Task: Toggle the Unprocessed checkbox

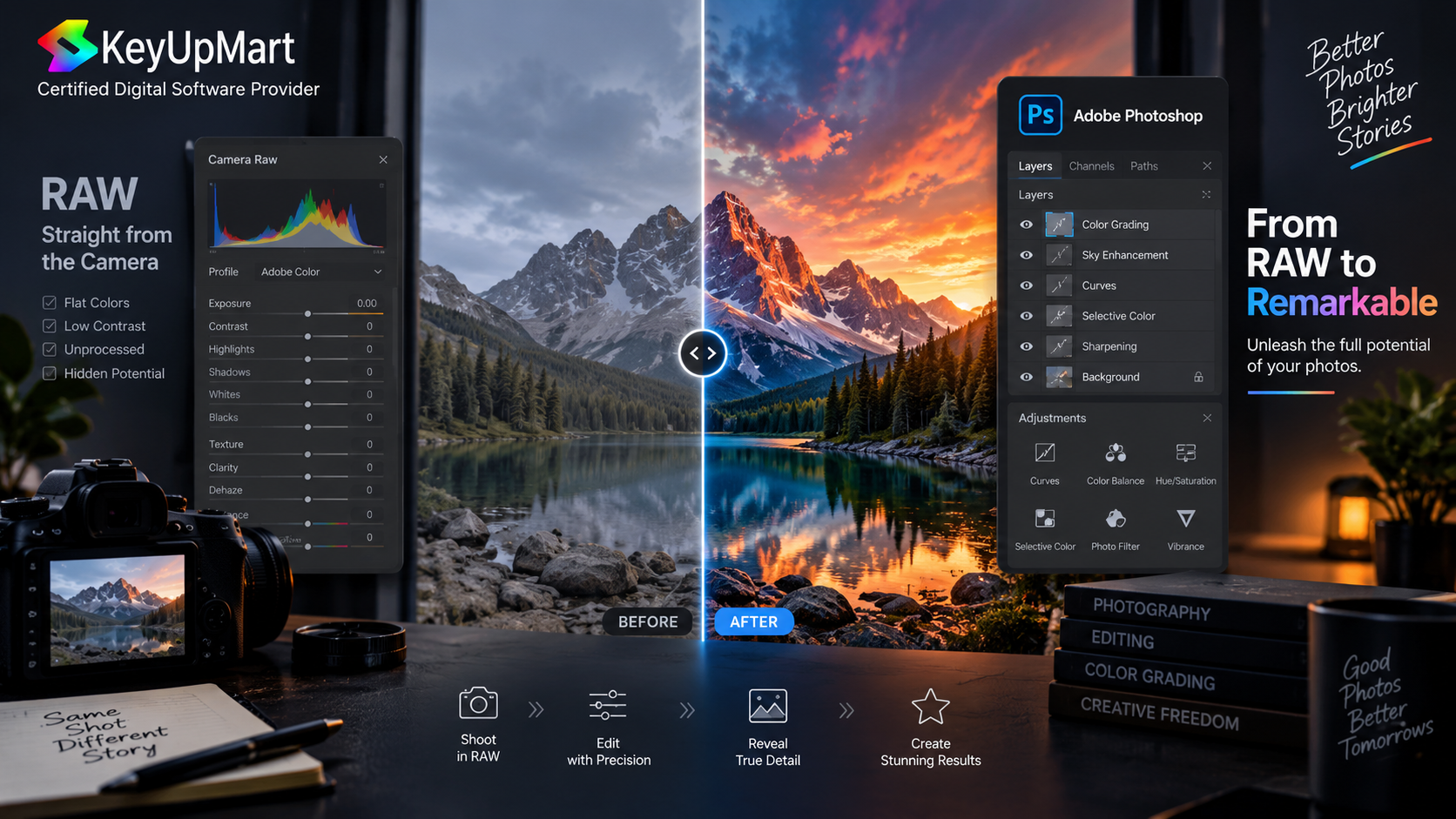Action: pos(50,349)
